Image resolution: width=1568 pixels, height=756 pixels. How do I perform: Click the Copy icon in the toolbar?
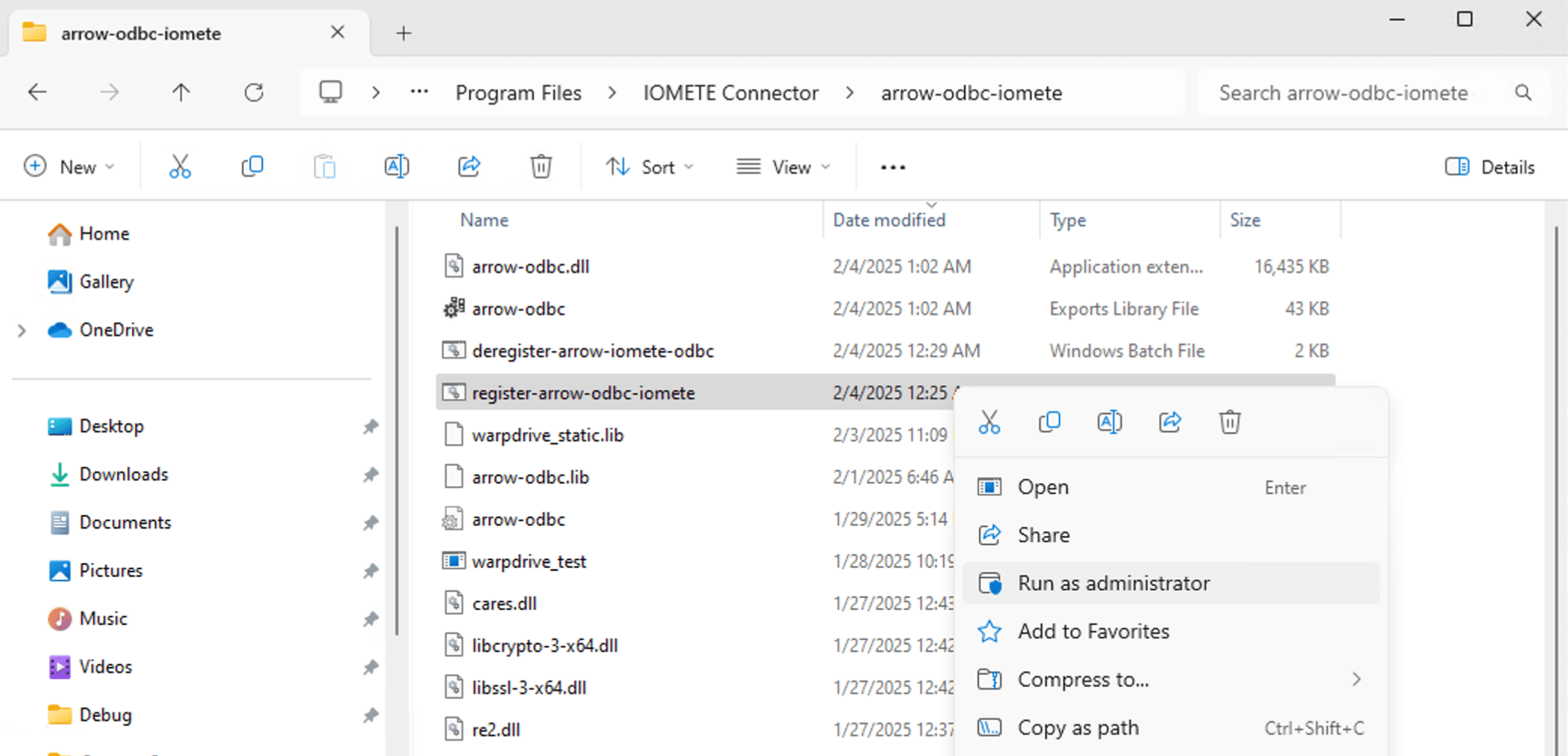(x=252, y=166)
